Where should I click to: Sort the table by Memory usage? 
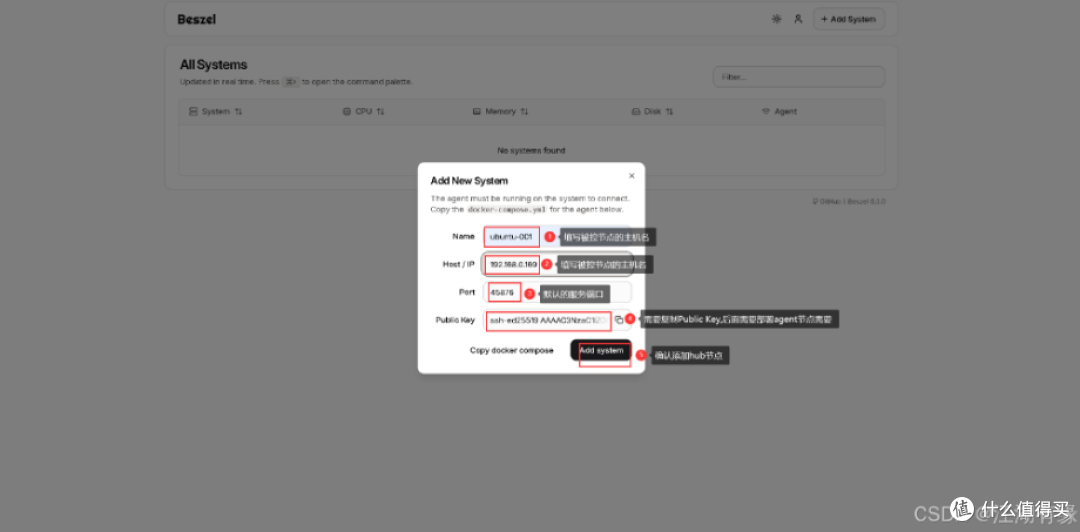coord(524,112)
